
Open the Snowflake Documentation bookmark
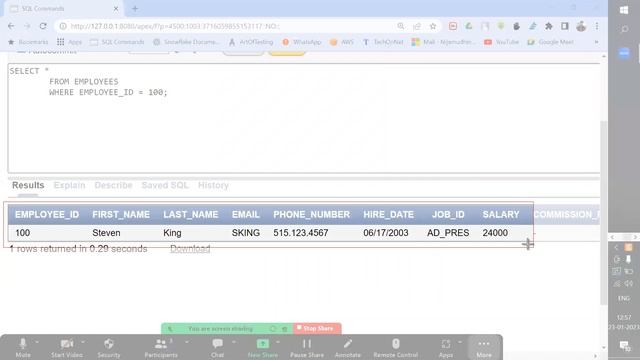[x=186, y=42]
